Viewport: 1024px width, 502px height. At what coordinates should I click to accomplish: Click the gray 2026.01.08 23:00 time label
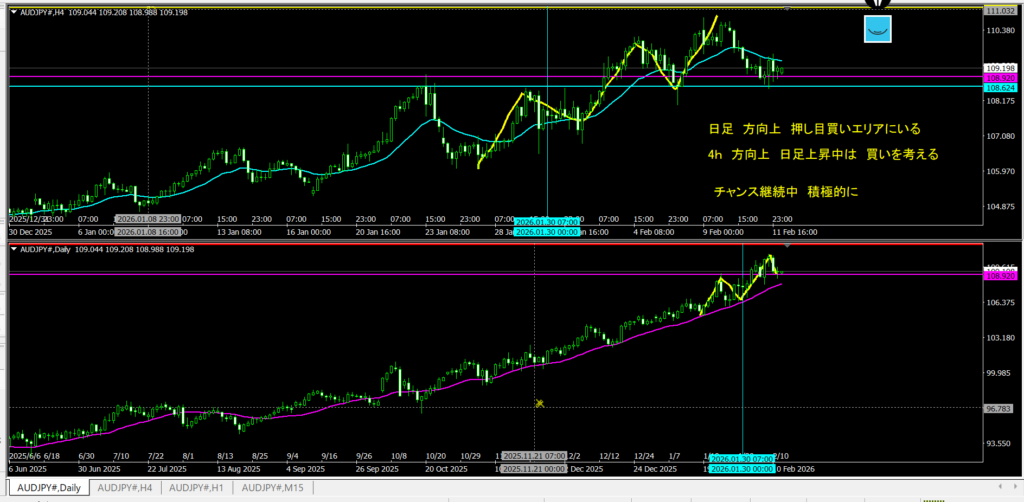147,218
